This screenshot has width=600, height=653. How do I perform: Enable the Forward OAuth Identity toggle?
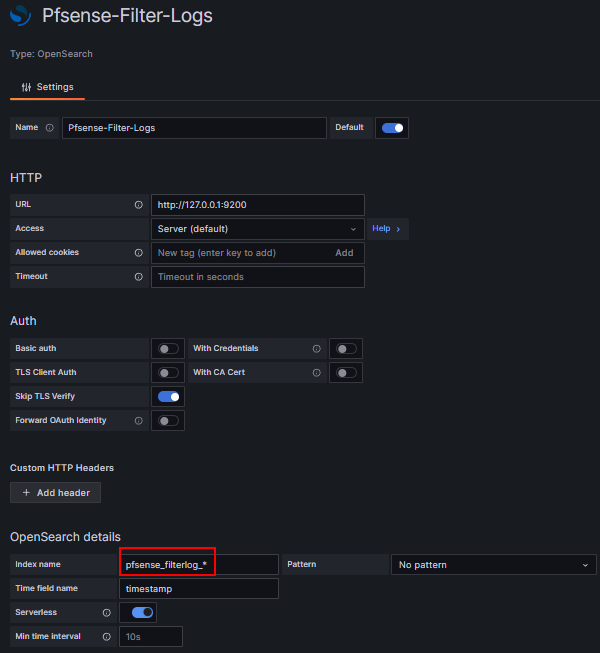(x=168, y=421)
